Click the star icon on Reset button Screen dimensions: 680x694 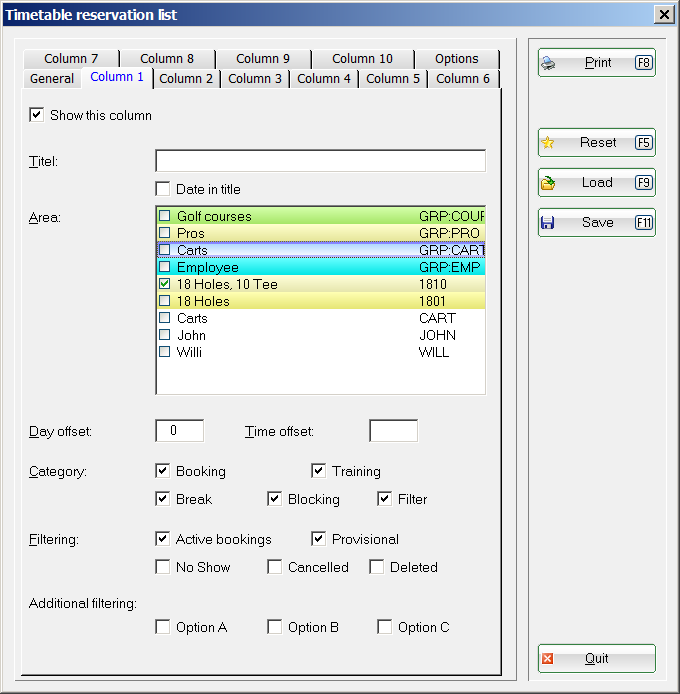pyautogui.click(x=548, y=143)
